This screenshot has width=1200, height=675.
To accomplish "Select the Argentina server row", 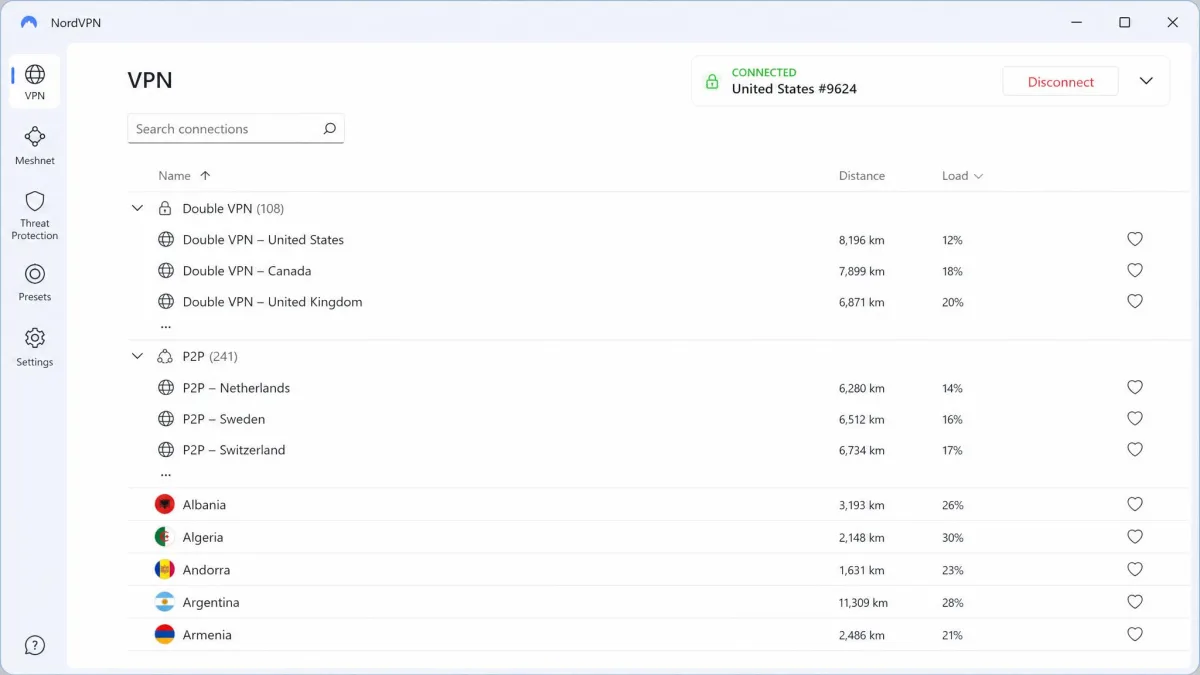I will click(660, 602).
